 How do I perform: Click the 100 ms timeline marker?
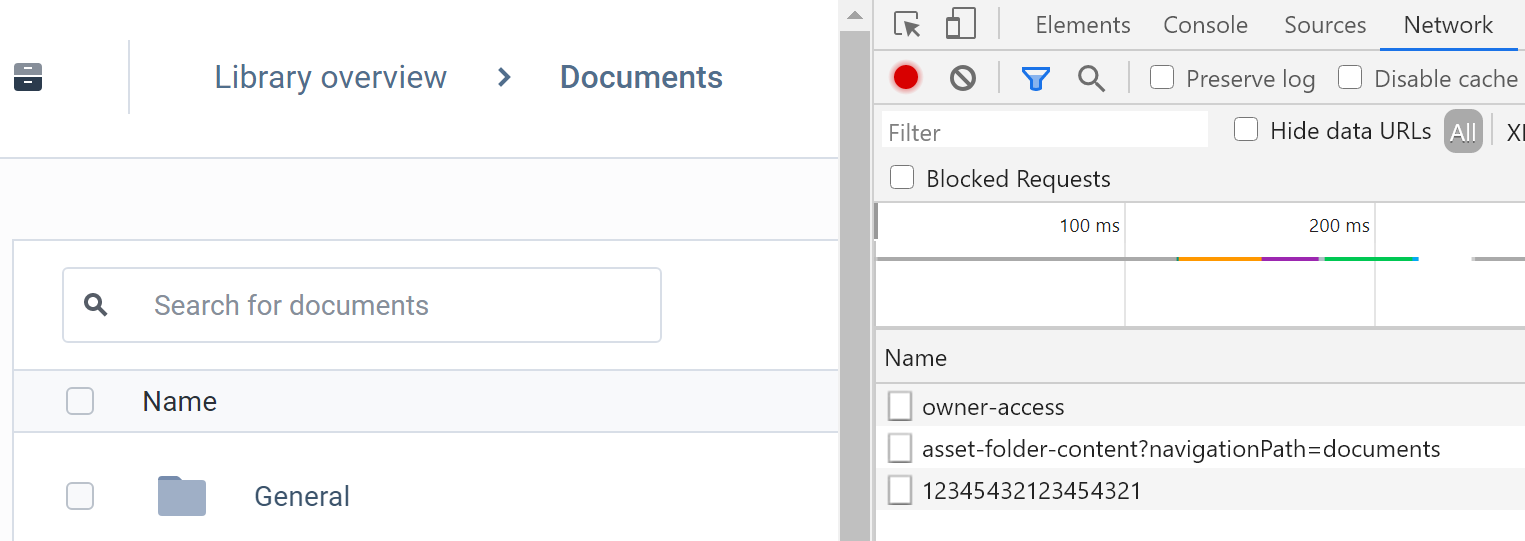pyautogui.click(x=1090, y=226)
